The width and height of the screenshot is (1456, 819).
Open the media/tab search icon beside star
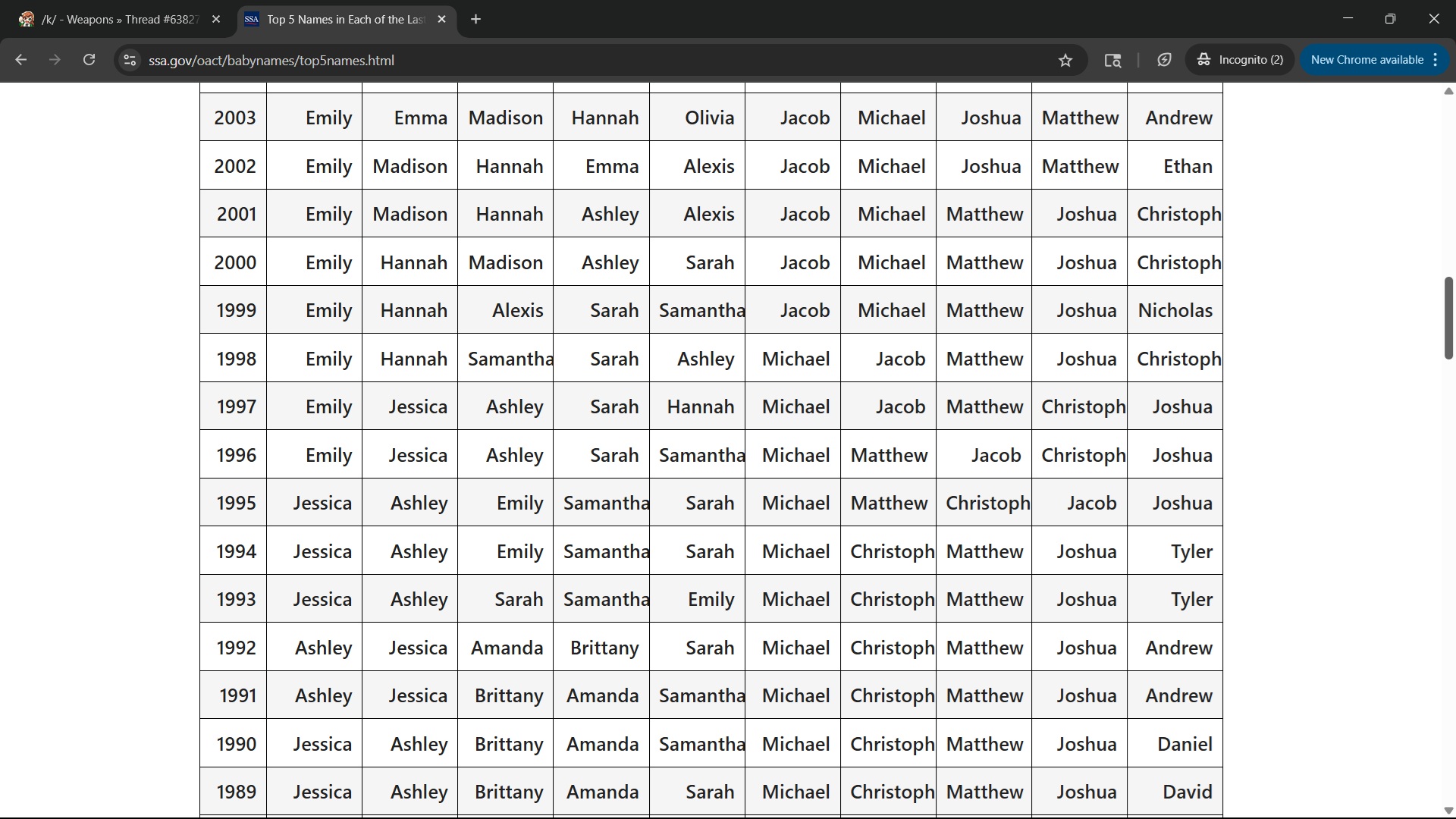click(1112, 60)
